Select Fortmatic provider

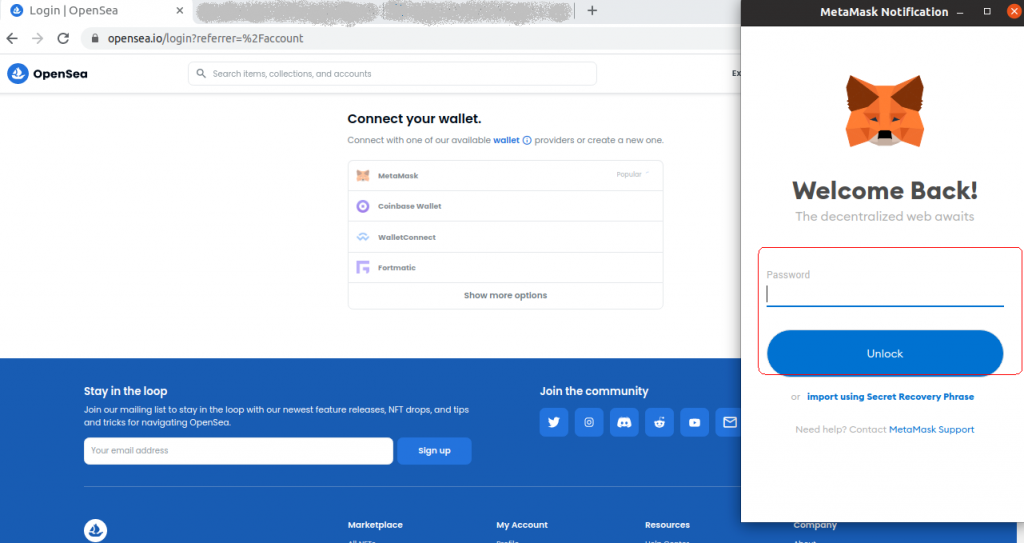[x=505, y=267]
